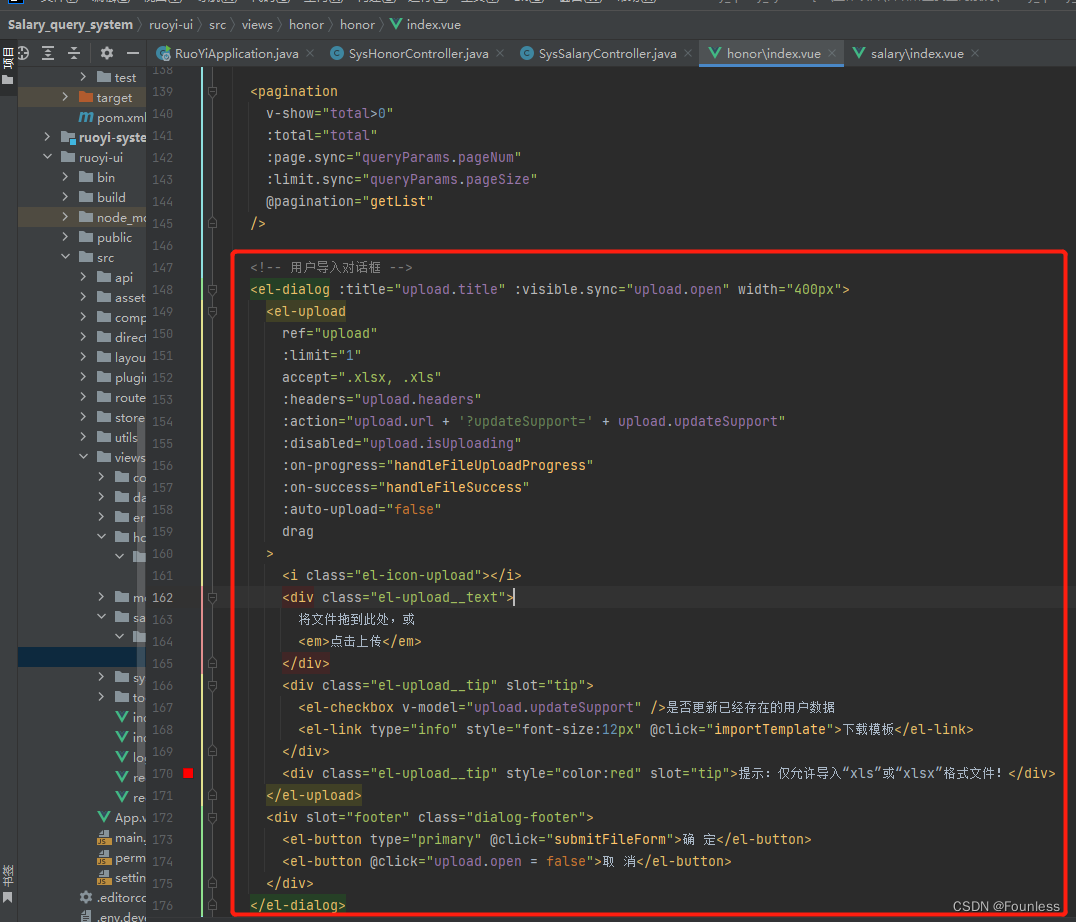Click the locate opened file target icon
Image resolution: width=1076 pixels, height=922 pixels.
(23, 53)
